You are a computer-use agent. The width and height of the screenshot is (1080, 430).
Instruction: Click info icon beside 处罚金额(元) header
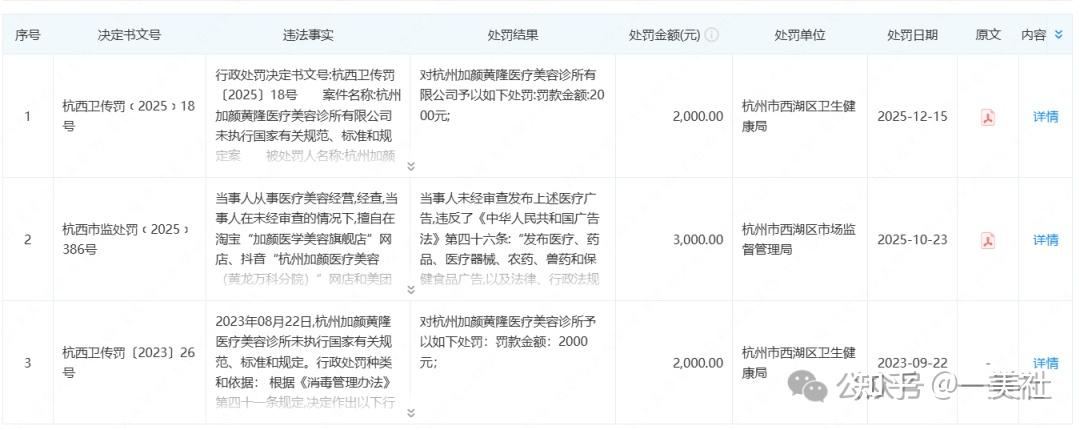pyautogui.click(x=712, y=35)
